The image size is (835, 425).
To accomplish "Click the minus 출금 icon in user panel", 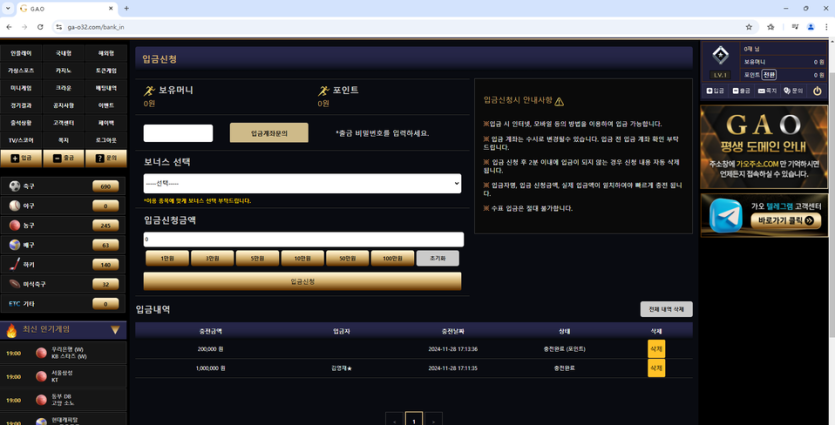I will coord(735,91).
